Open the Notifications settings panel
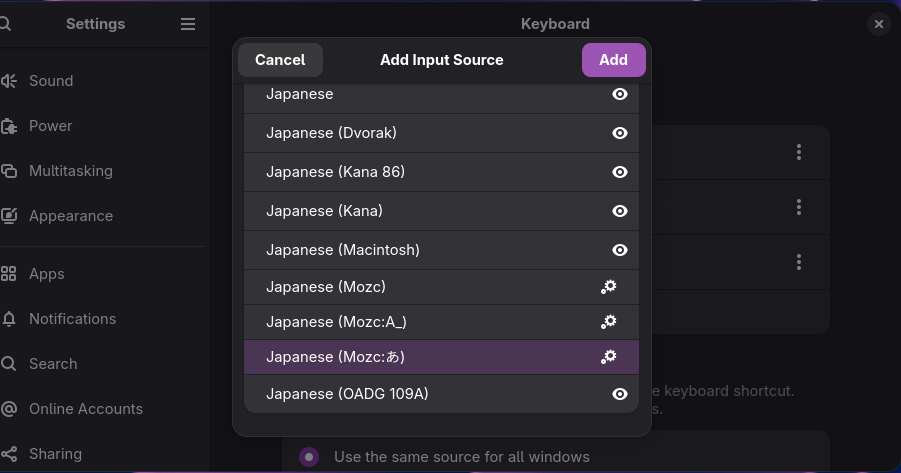The width and height of the screenshot is (901, 473). (x=72, y=319)
